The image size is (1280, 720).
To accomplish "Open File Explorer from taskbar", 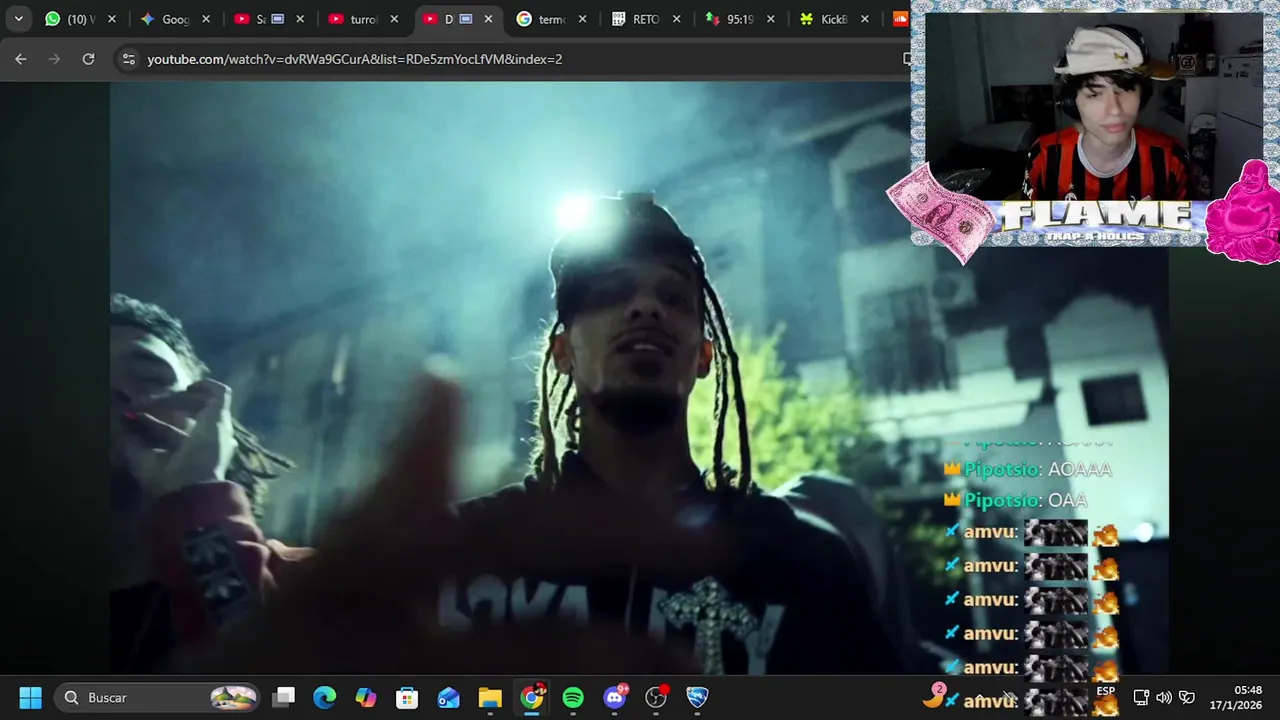I will coord(490,697).
